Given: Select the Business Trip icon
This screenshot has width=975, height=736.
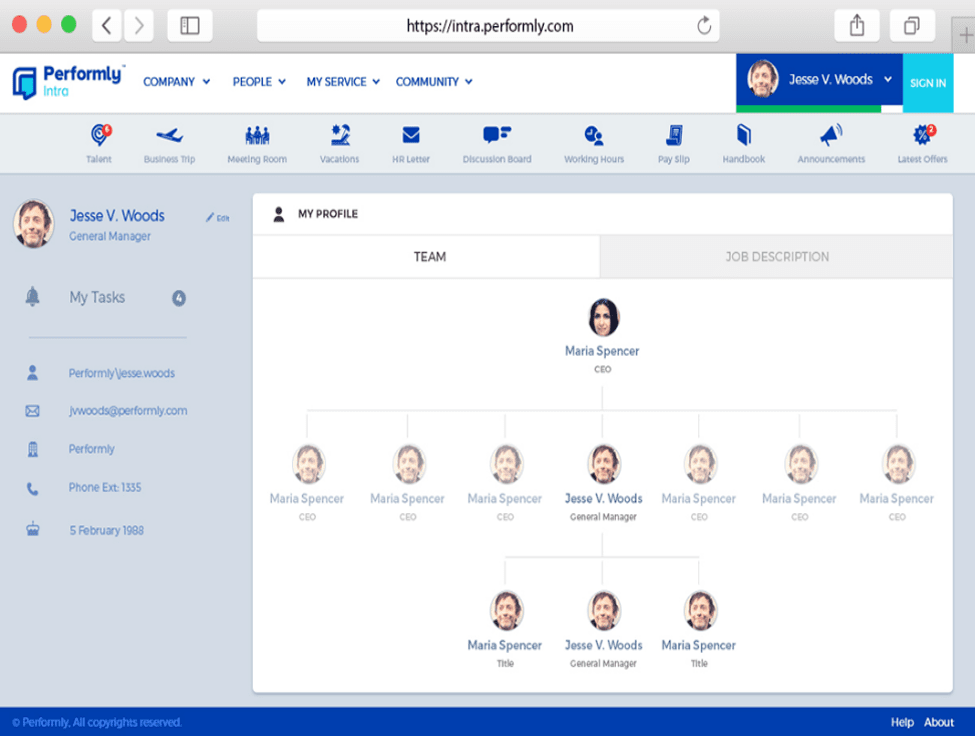Looking at the screenshot, I should tap(170, 136).
